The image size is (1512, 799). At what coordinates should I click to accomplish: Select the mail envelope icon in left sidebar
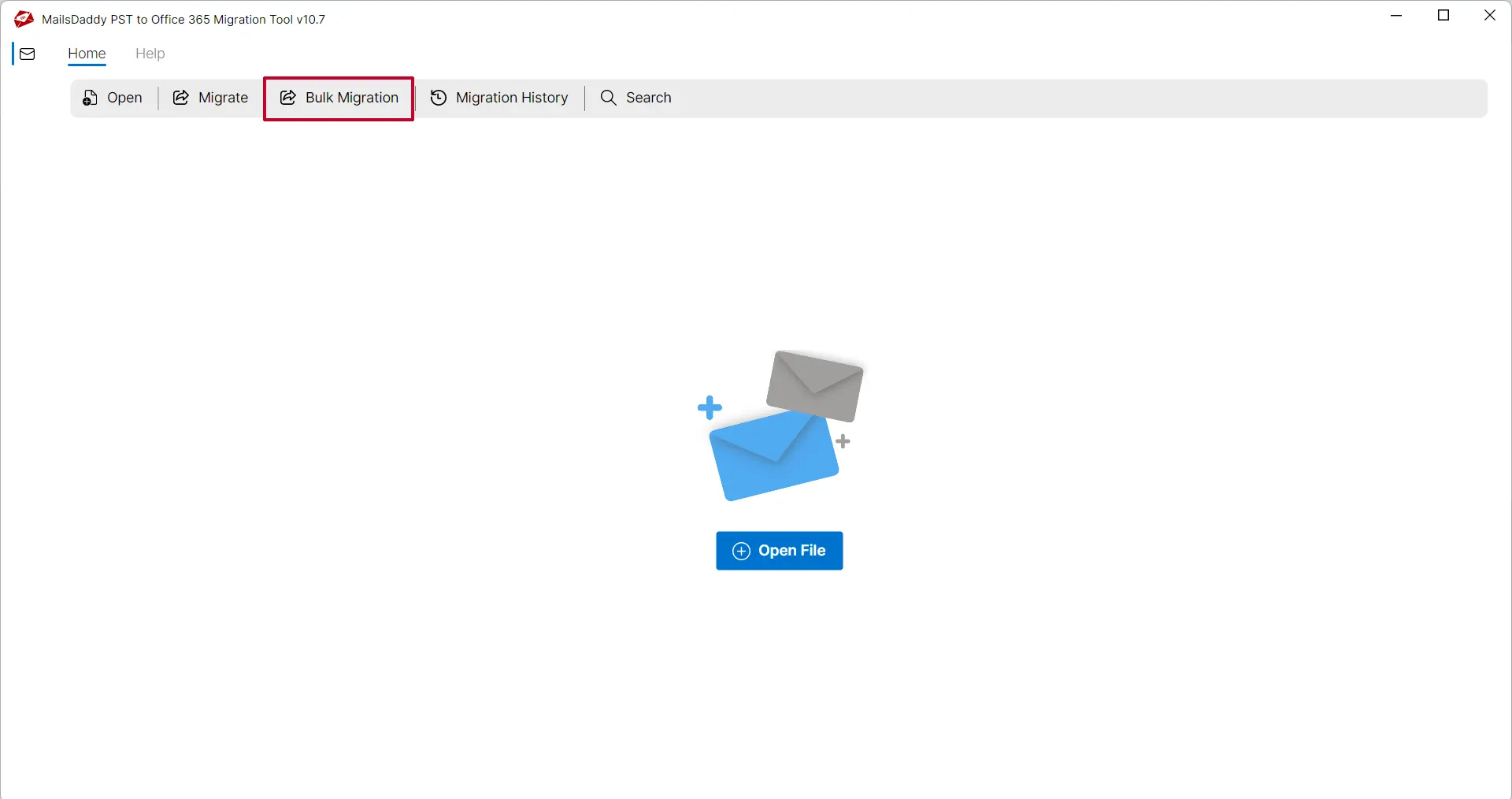click(x=28, y=54)
